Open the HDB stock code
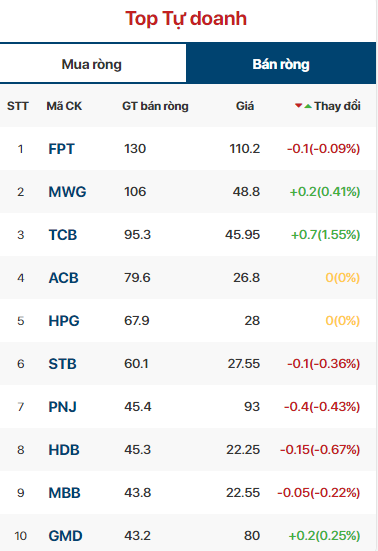Screen dimensions: 378x551 point(64,450)
